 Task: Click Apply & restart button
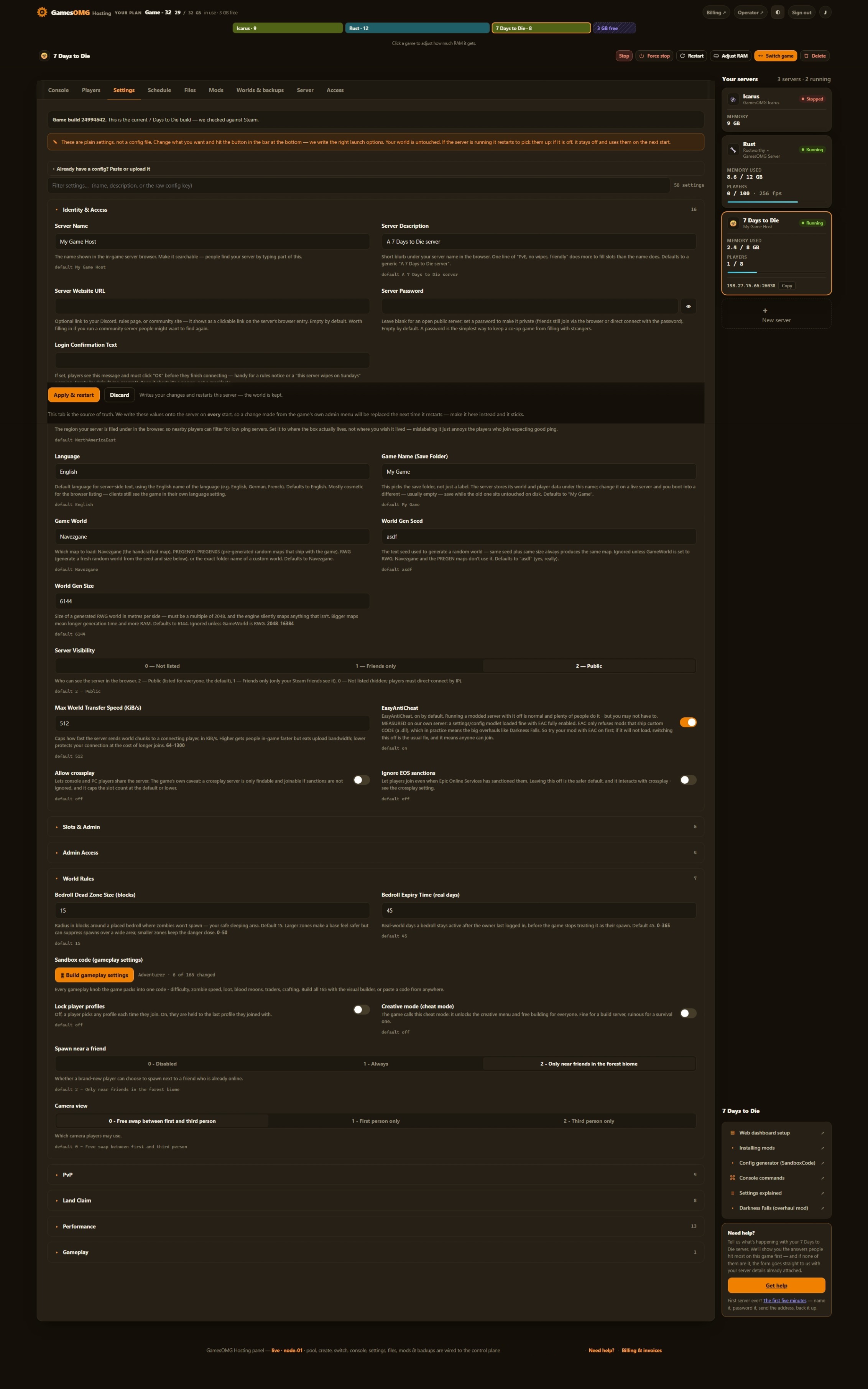[74, 395]
